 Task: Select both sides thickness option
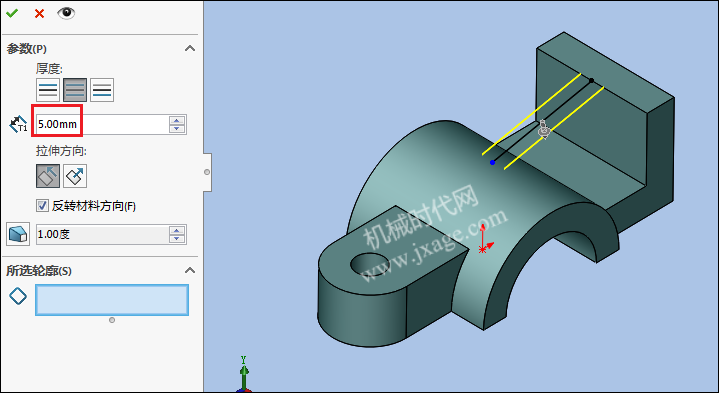75,90
